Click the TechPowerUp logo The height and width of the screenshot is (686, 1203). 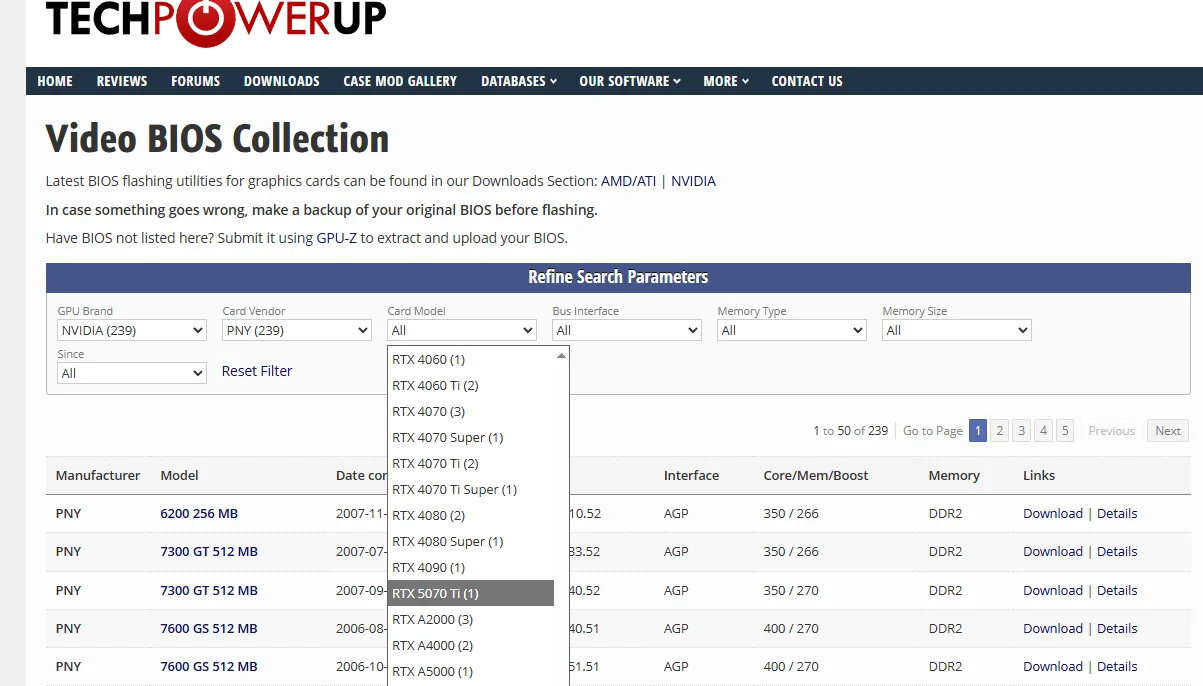click(215, 22)
